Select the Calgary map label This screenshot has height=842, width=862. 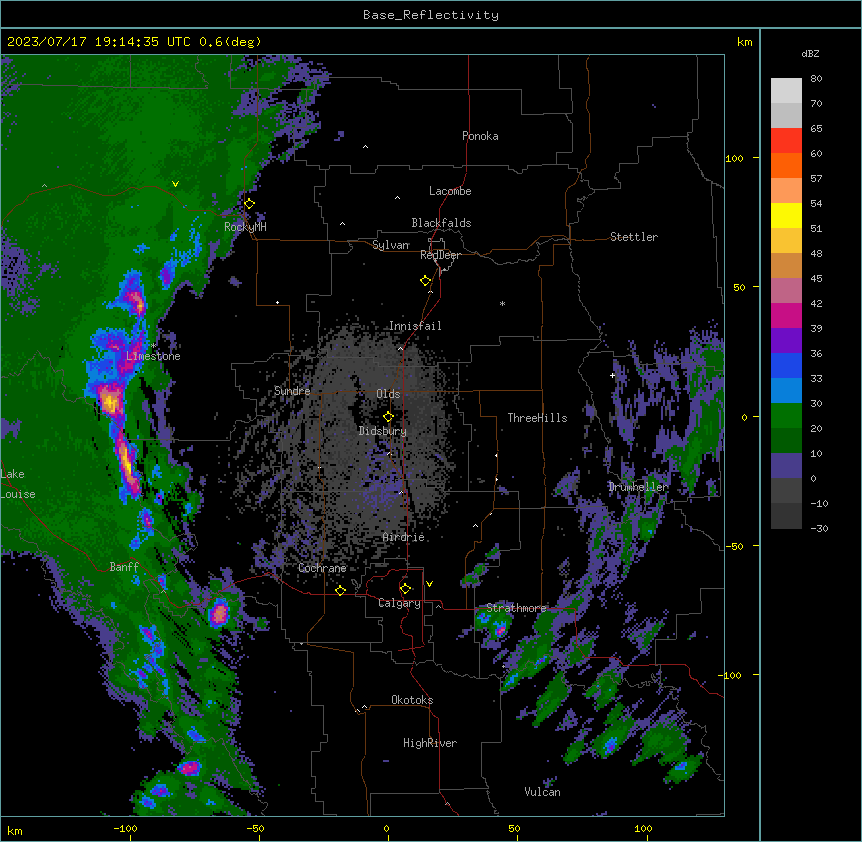coord(400,603)
